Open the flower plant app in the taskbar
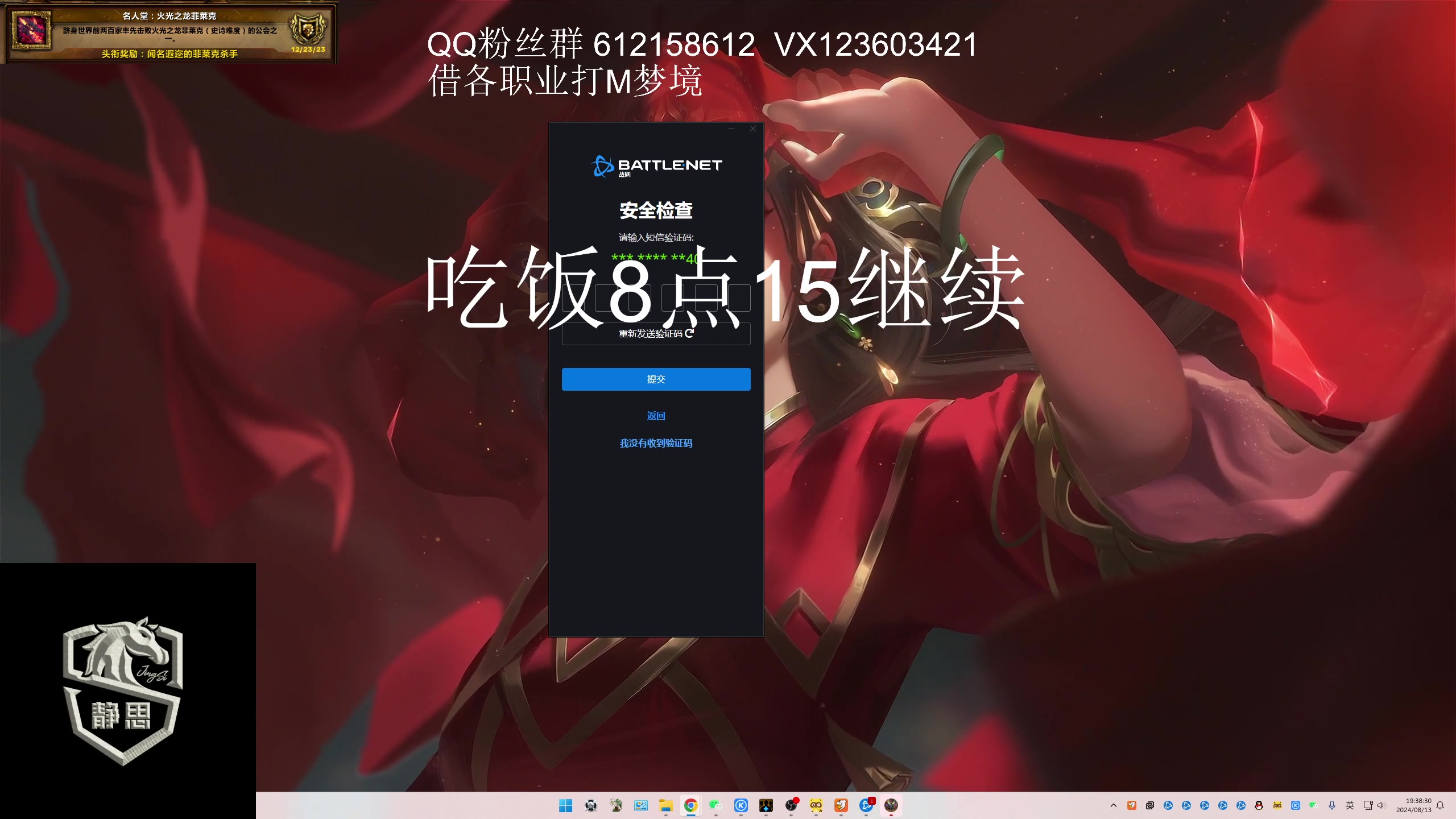The image size is (1456, 819). pyautogui.click(x=616, y=805)
